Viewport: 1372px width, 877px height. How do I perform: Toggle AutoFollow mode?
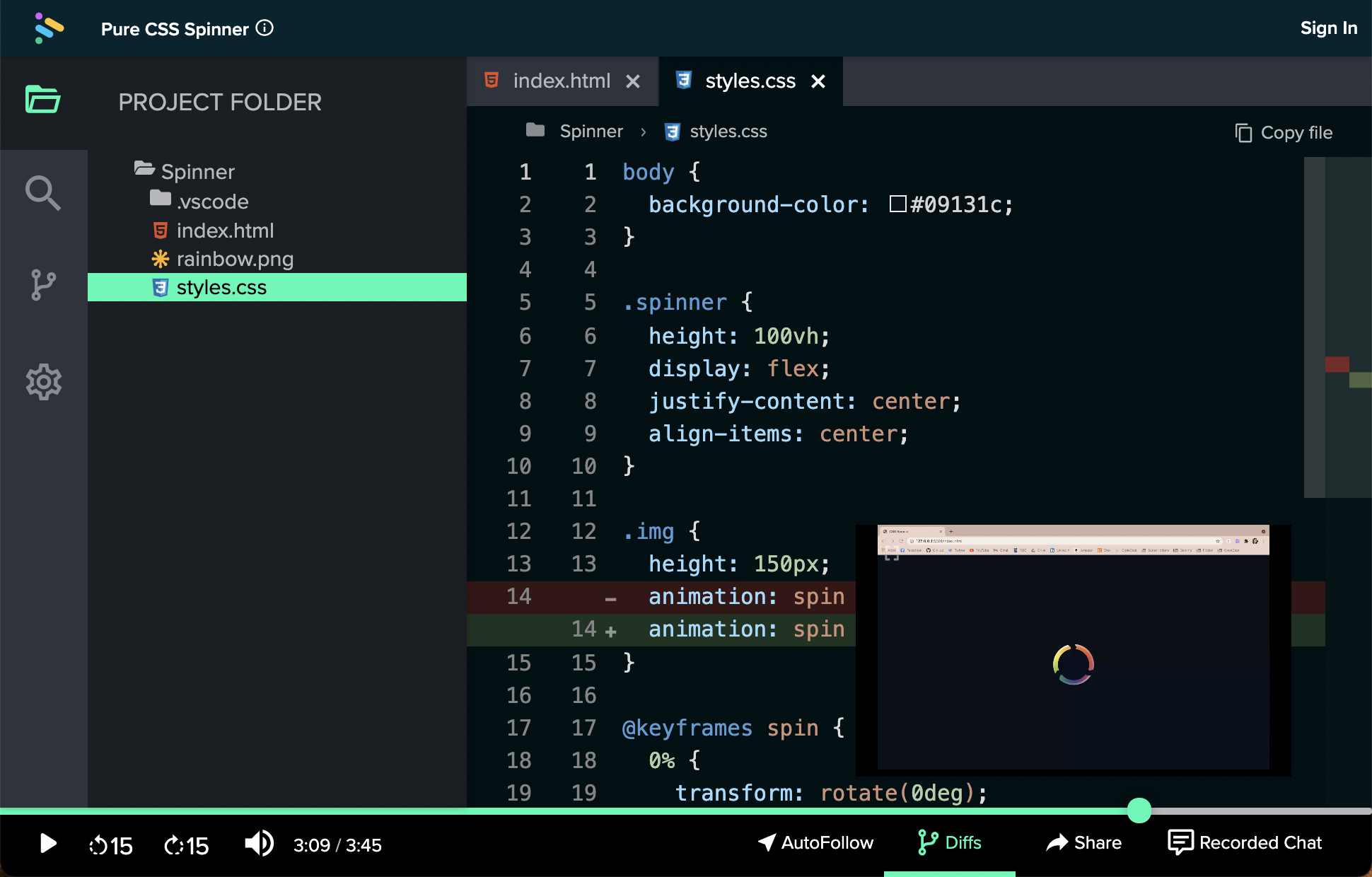pos(815,842)
